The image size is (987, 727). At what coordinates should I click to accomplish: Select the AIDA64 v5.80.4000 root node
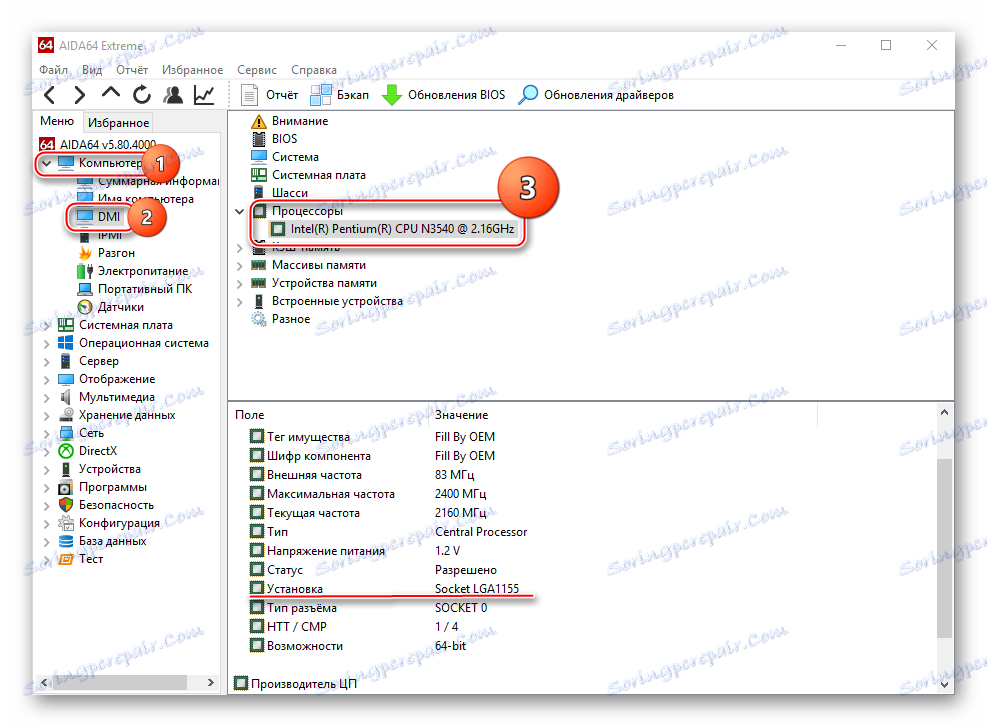[98, 145]
